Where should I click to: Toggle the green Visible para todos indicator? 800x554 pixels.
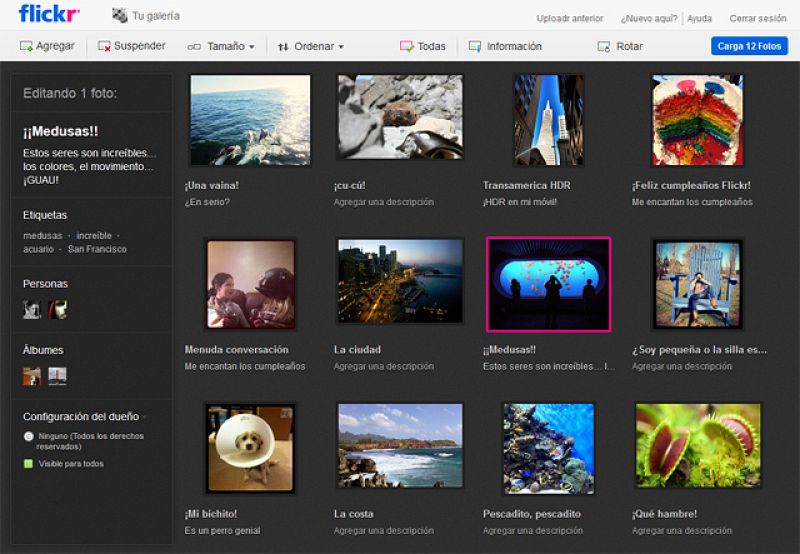(x=29, y=464)
